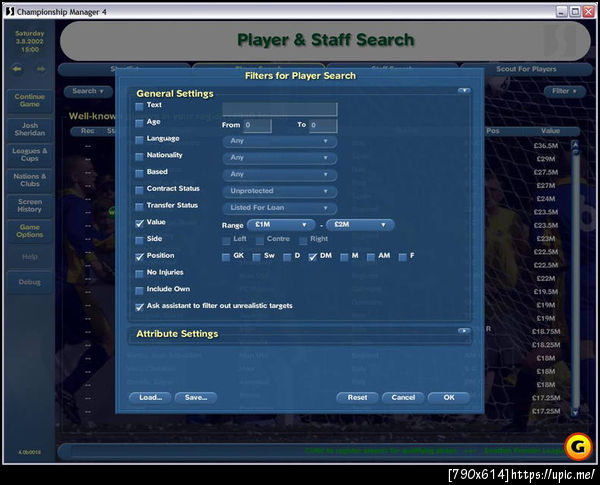Open Transfer Status Listed For Loan dropdown
Screen dimensions: 600x485
(280, 208)
